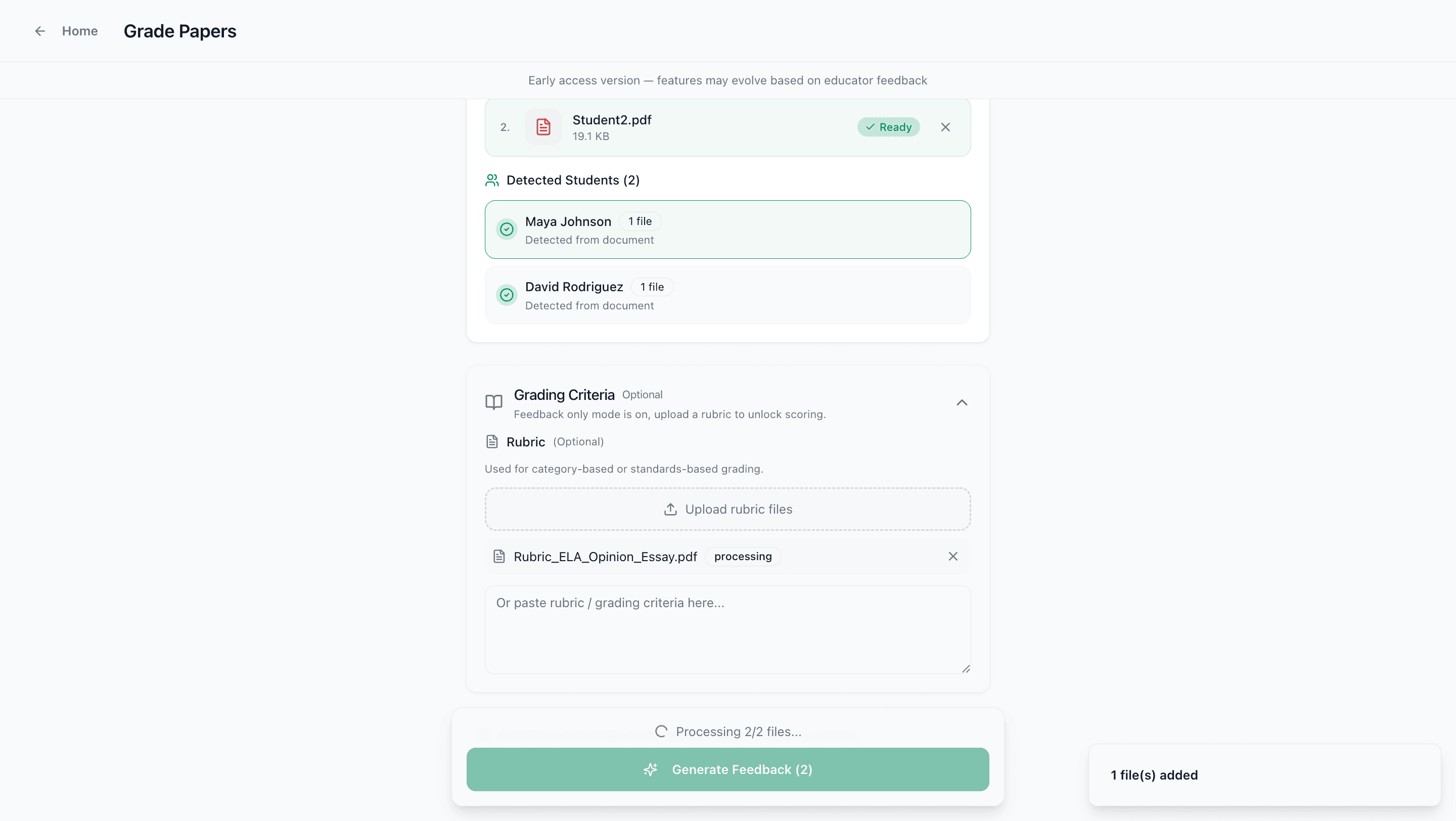Click the check icon beside David Rodriguez

coord(507,294)
